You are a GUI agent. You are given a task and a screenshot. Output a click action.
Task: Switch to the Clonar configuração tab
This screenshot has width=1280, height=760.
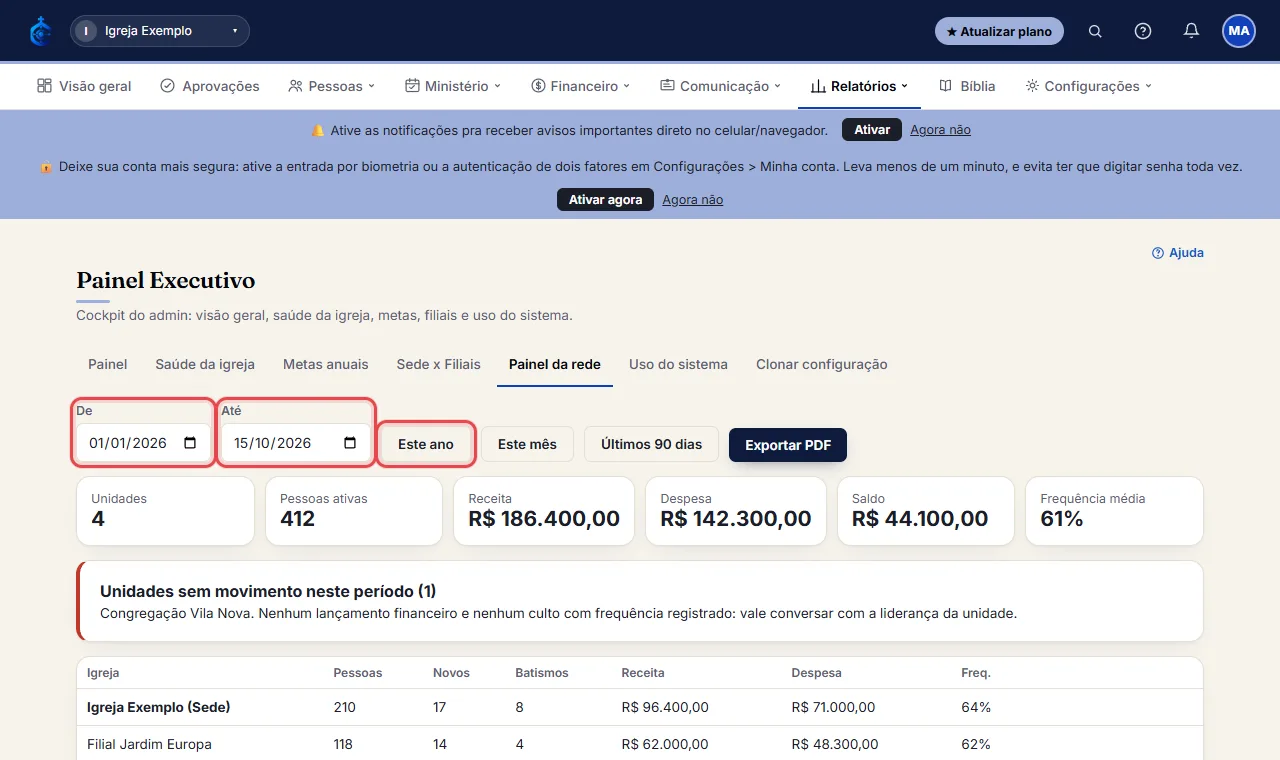[822, 364]
